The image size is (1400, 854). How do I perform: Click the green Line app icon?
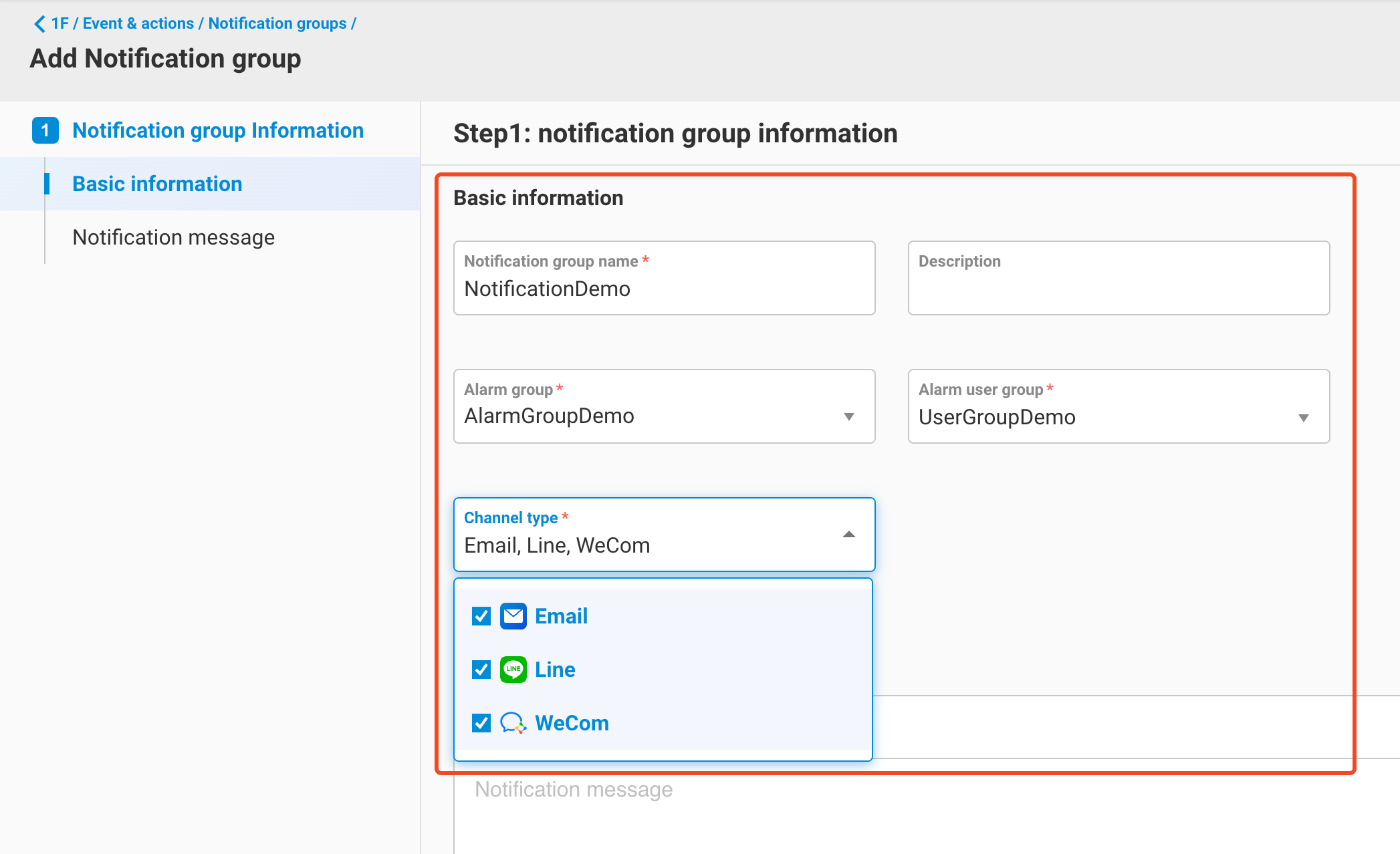click(x=513, y=670)
